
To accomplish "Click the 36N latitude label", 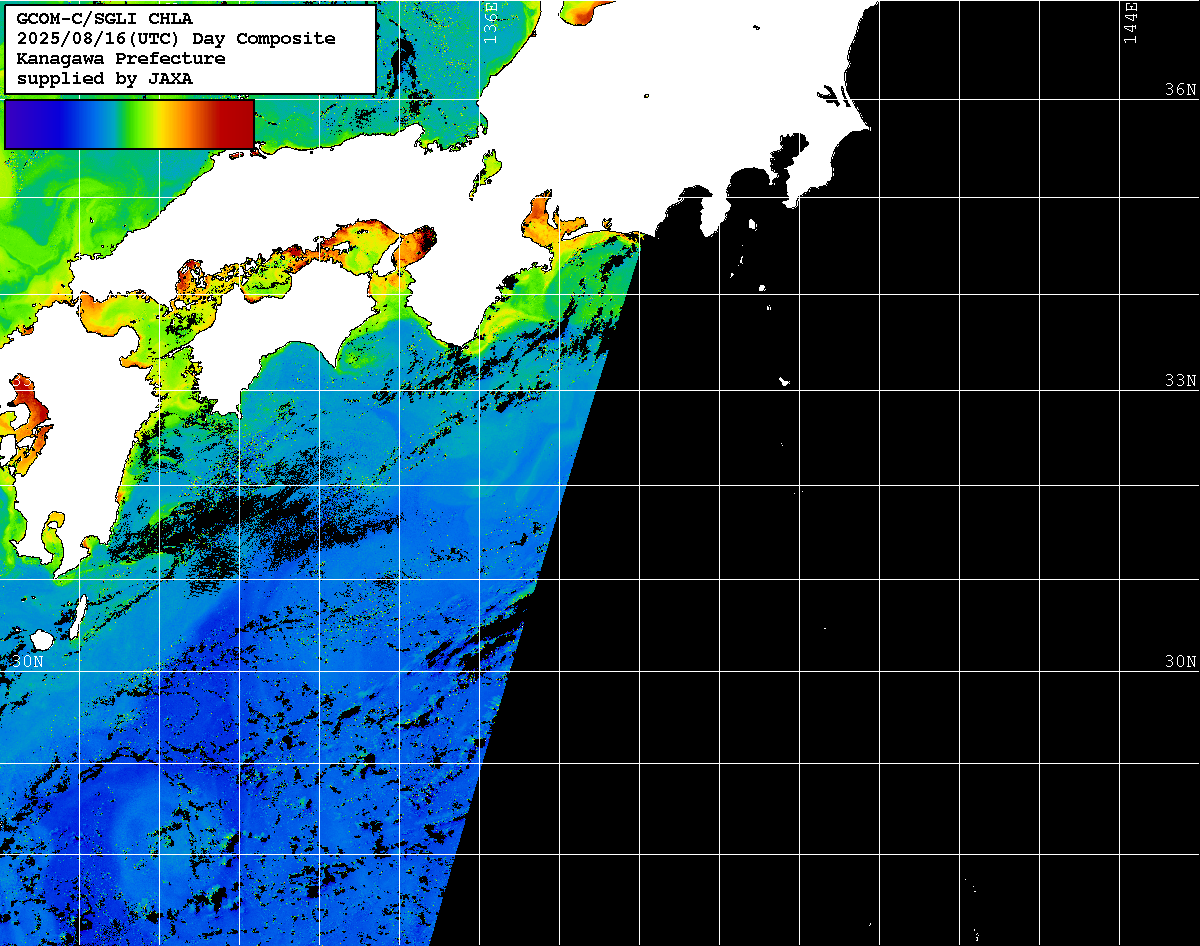I will 1180,89.
